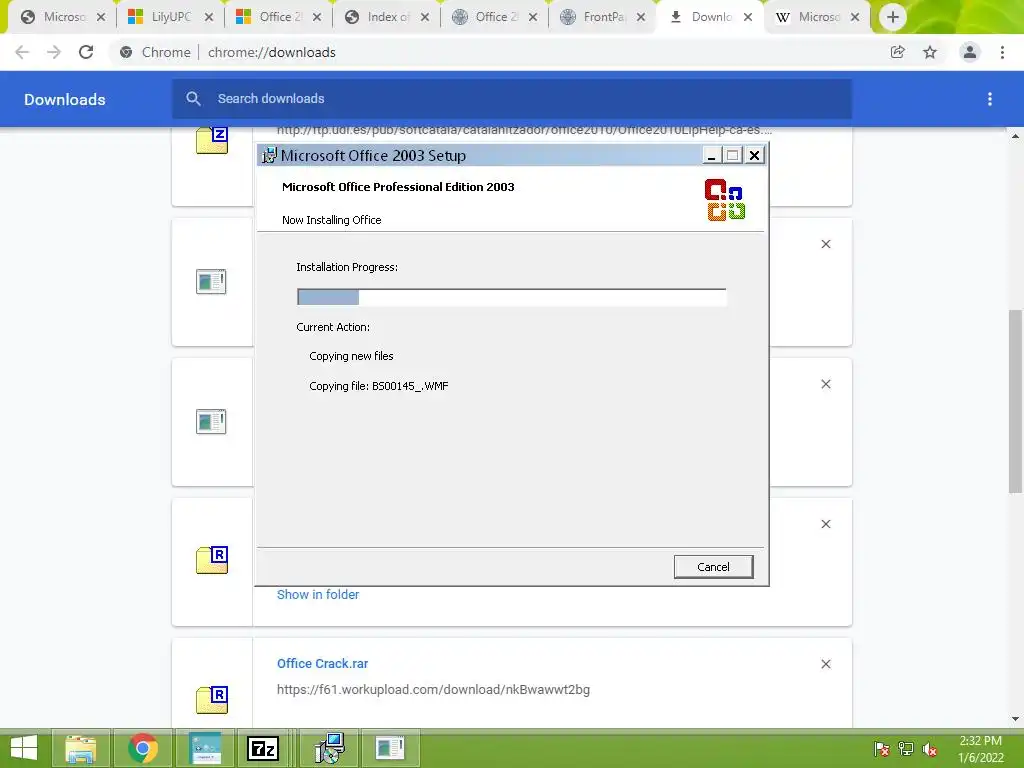The width and height of the screenshot is (1024, 768).
Task: Minimize the Office 2003 Setup window
Action: click(711, 155)
